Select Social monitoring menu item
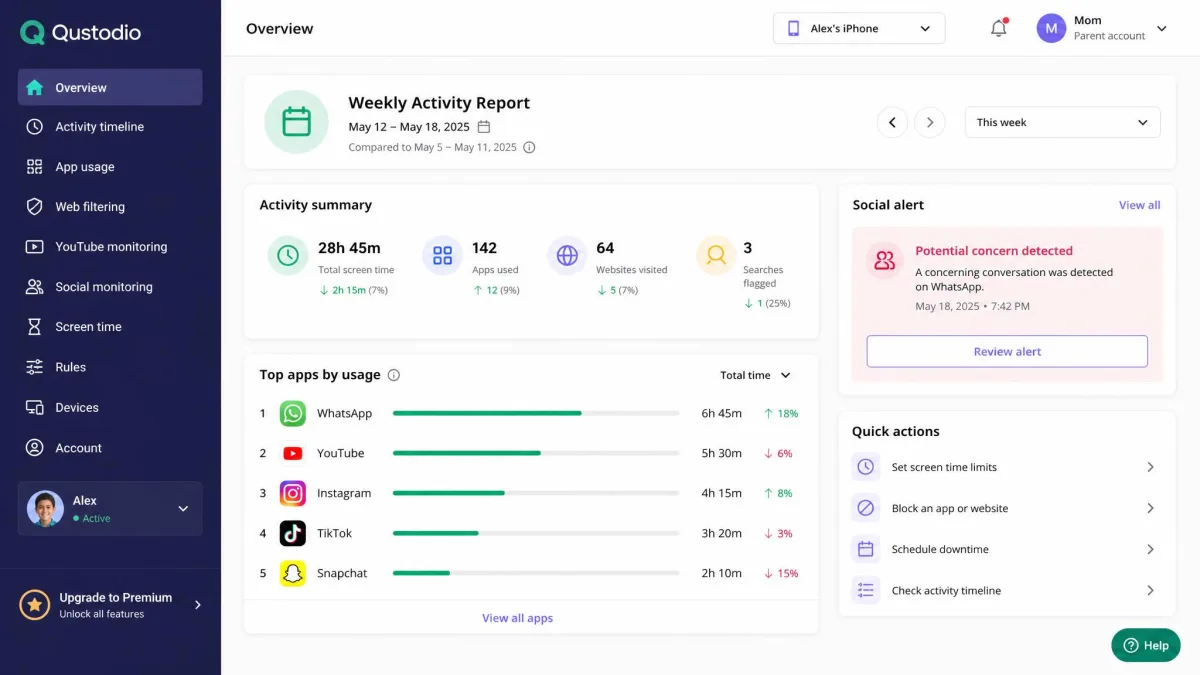The width and height of the screenshot is (1200, 675). pyautogui.click(x=110, y=287)
